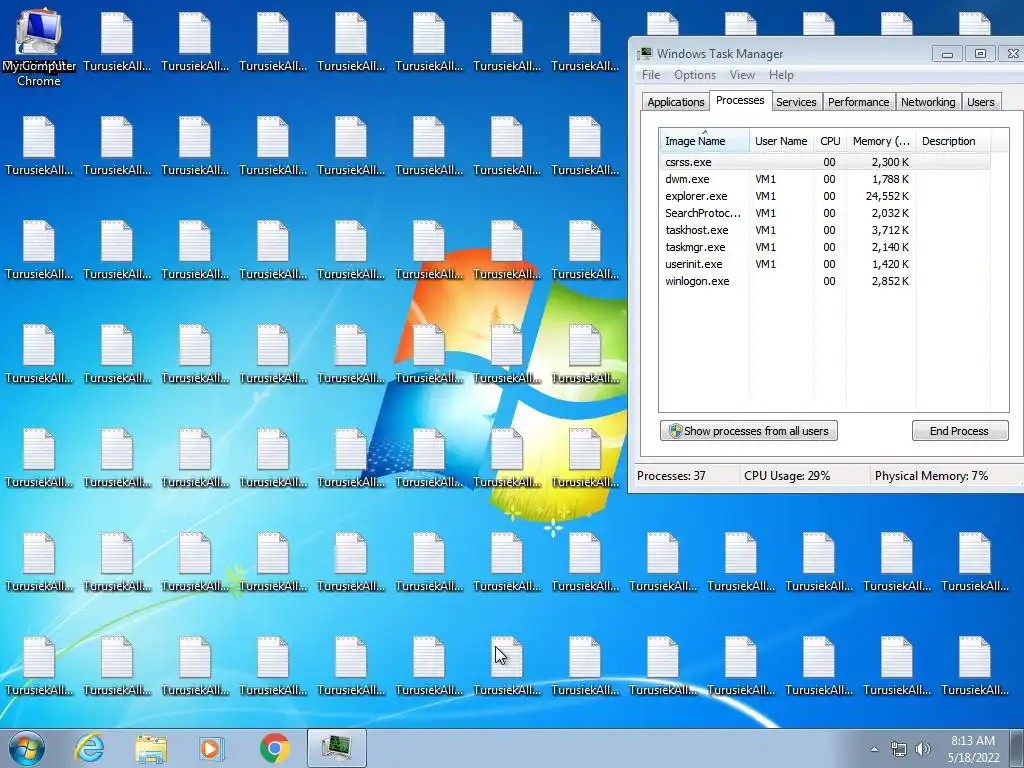Screen dimensions: 1024x768
Task: Click the Processes: 37 status text
Action: (x=671, y=476)
